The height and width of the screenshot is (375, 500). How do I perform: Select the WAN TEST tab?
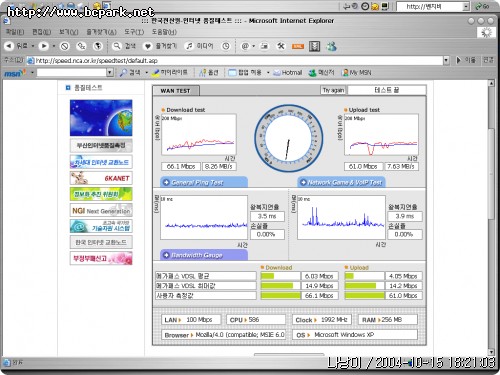[176, 91]
